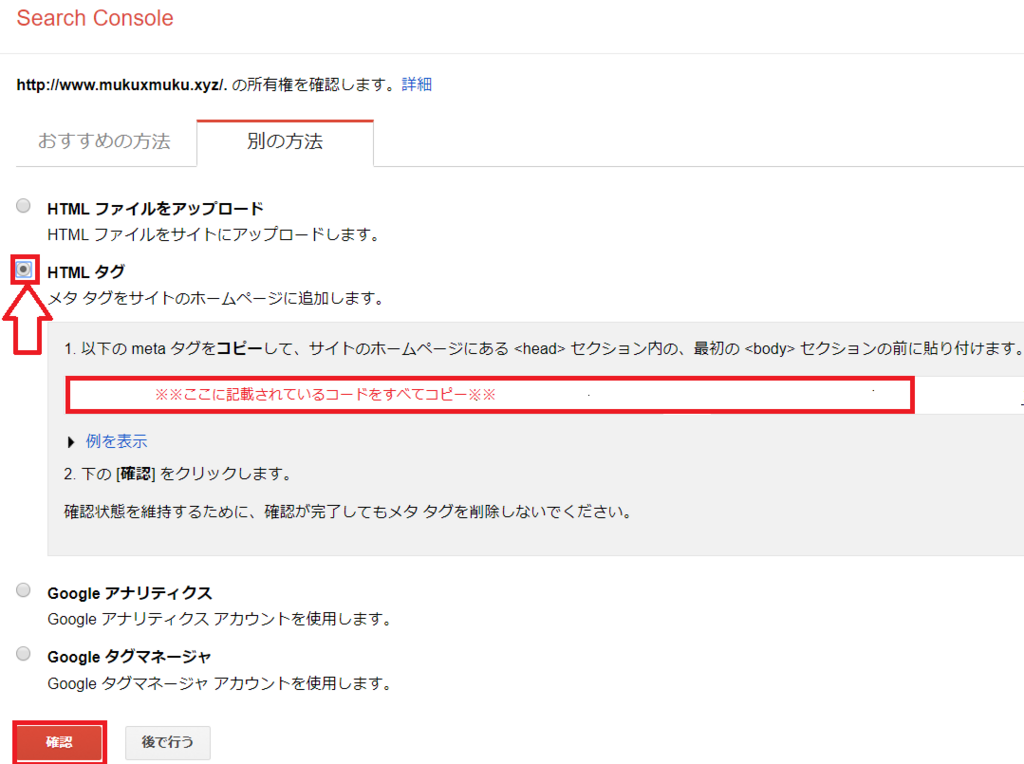
Task: Click text Google タグマネージャ アカウントを使用します。
Action: pyautogui.click(x=219, y=684)
